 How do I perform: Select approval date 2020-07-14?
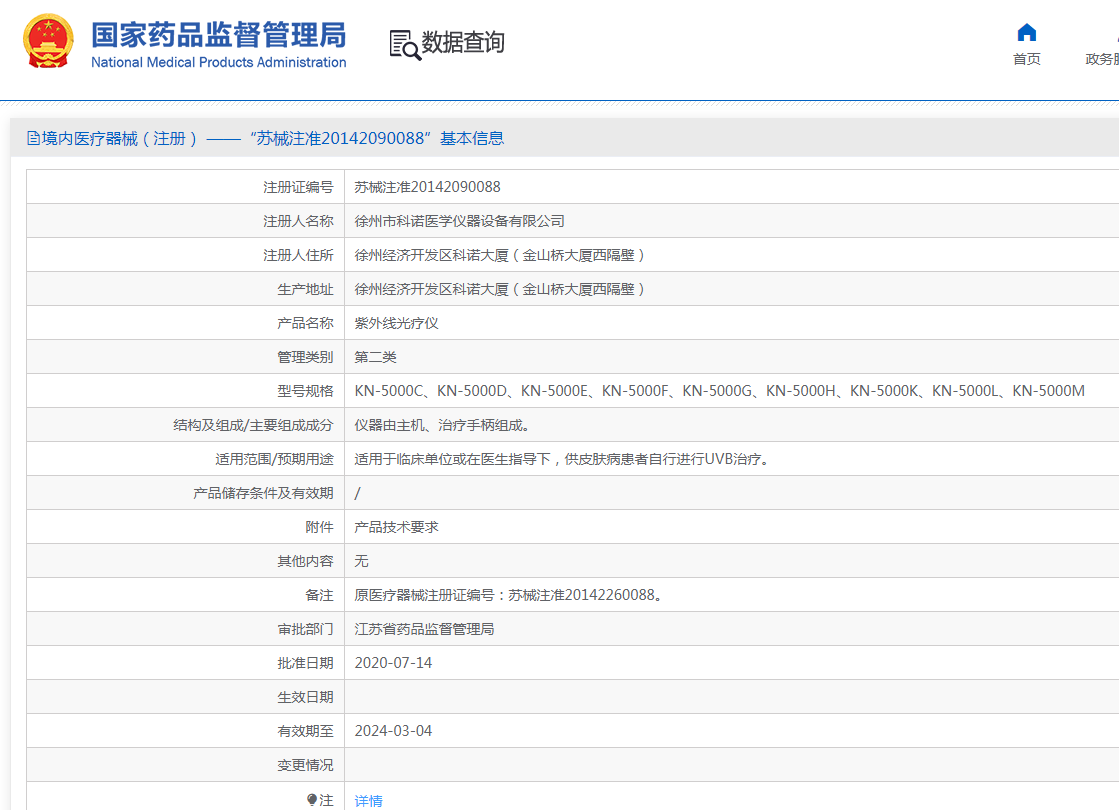click(x=393, y=663)
